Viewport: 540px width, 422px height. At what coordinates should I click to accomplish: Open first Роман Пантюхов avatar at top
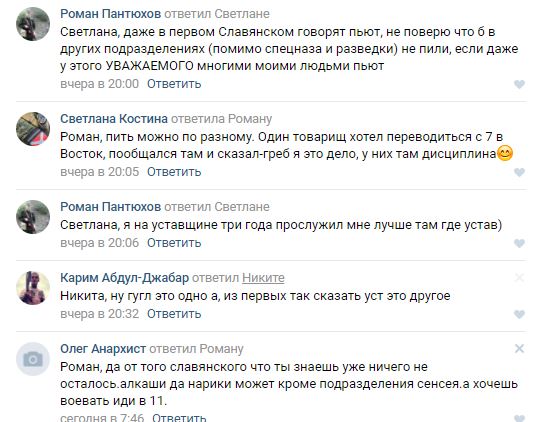point(33,24)
